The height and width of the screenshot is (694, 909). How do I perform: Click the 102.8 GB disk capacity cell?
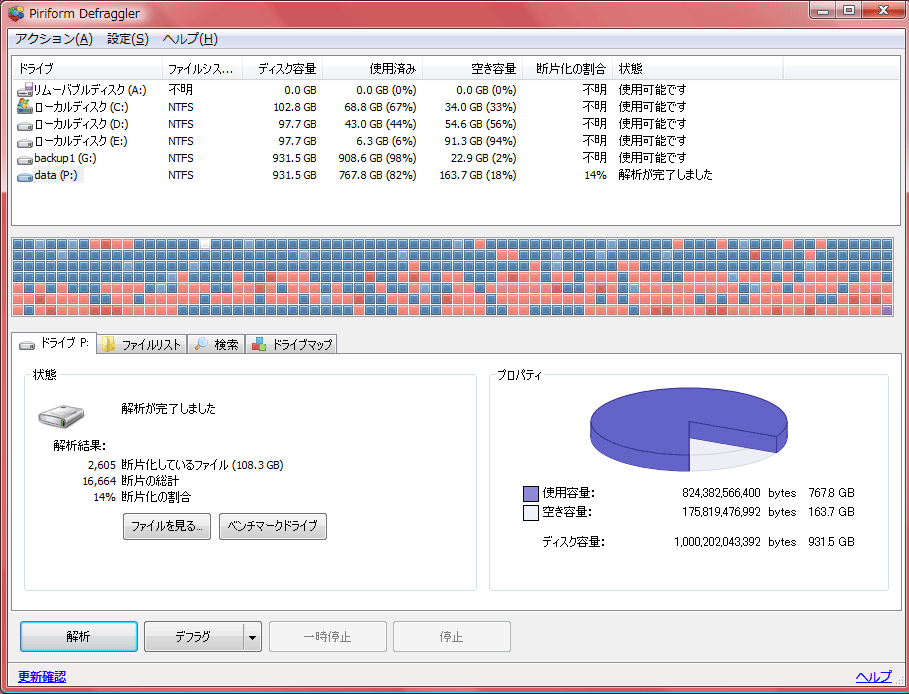point(294,107)
